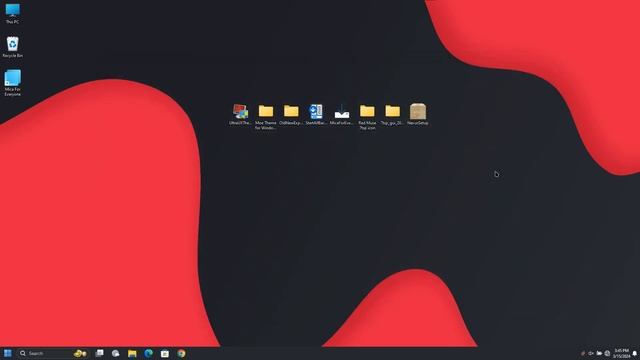Launch Microsoft Edge from the taskbar
This screenshot has width=640, height=360.
tap(148, 353)
